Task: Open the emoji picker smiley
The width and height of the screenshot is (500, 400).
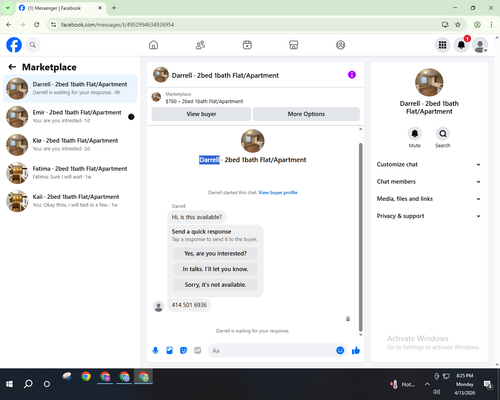Action: pyautogui.click(x=340, y=350)
